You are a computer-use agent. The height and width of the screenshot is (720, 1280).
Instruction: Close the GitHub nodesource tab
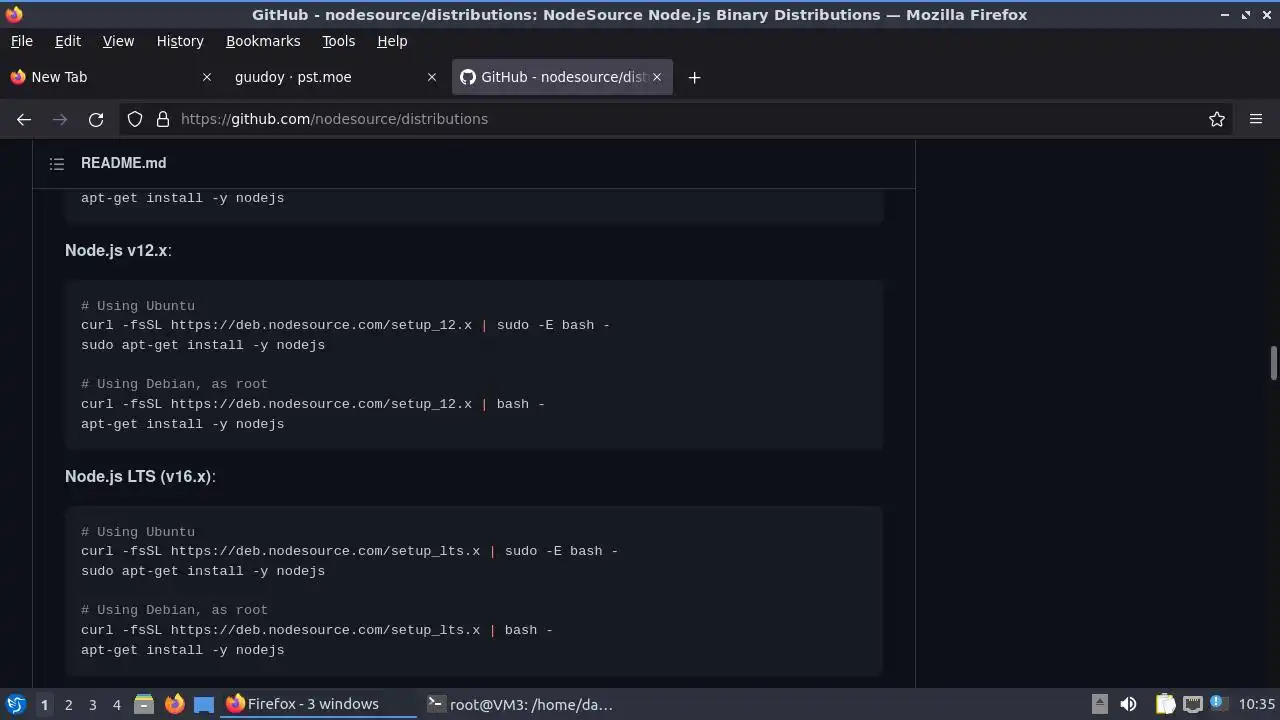click(657, 77)
